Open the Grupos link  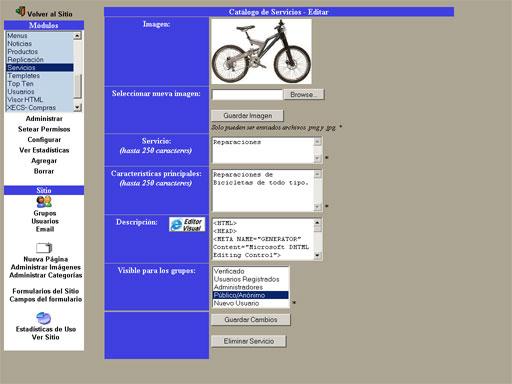coord(45,213)
